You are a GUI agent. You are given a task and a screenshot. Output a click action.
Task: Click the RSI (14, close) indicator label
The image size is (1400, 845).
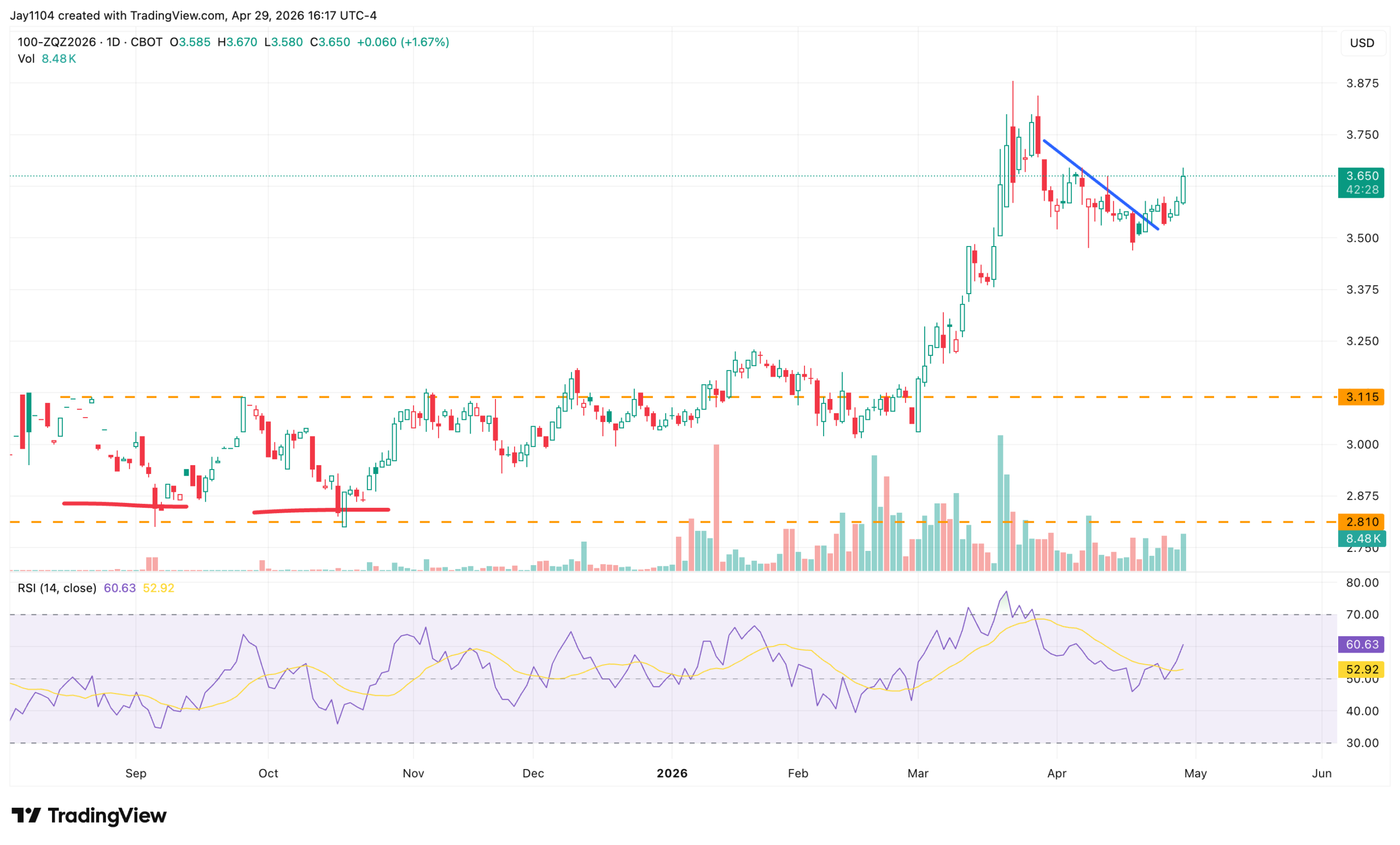tap(57, 588)
